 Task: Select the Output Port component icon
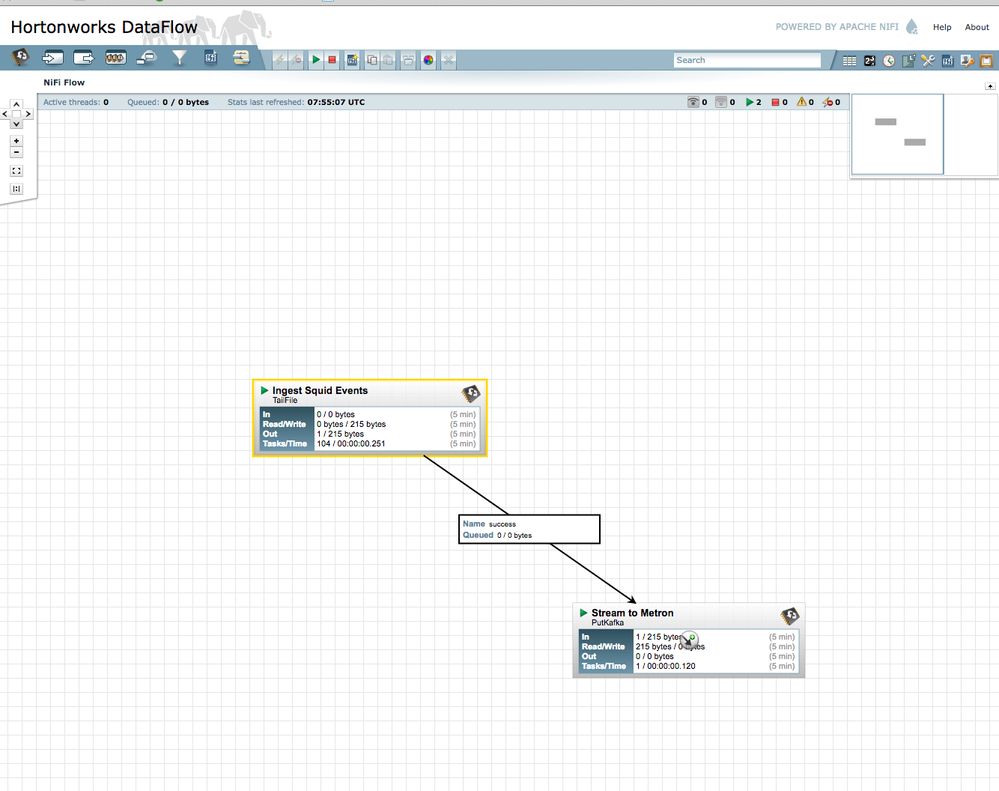pos(83,58)
